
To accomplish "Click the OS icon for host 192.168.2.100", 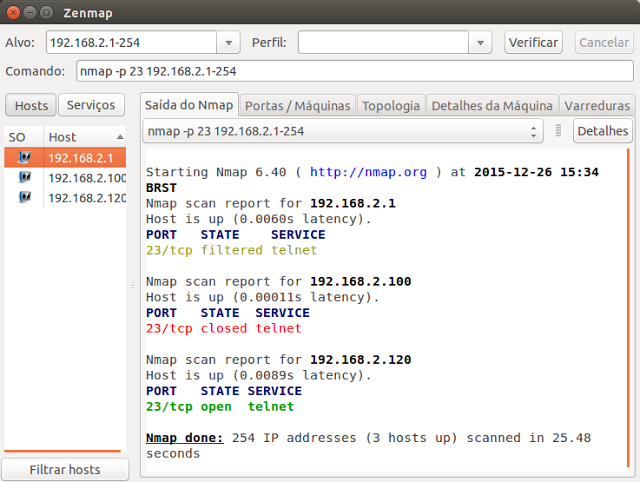I will (x=25, y=177).
